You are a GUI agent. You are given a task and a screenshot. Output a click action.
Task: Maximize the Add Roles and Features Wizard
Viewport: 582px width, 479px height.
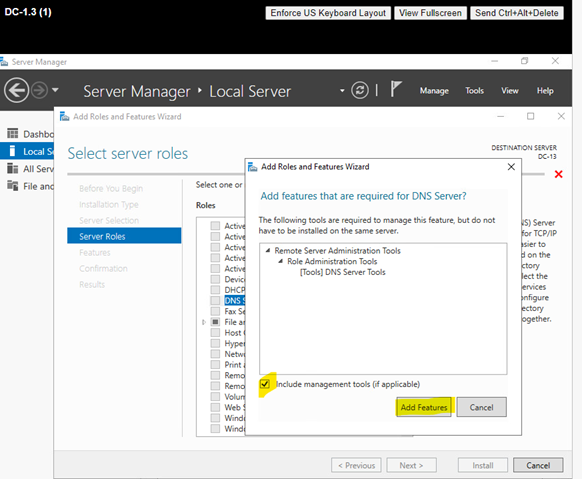tap(531, 116)
